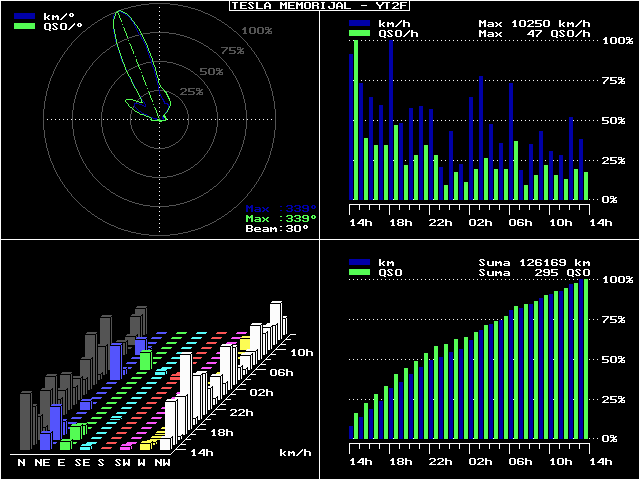Click 06h axis label in cumulative chart
Image resolution: width=640 pixels, height=480 pixels.
tap(521, 462)
